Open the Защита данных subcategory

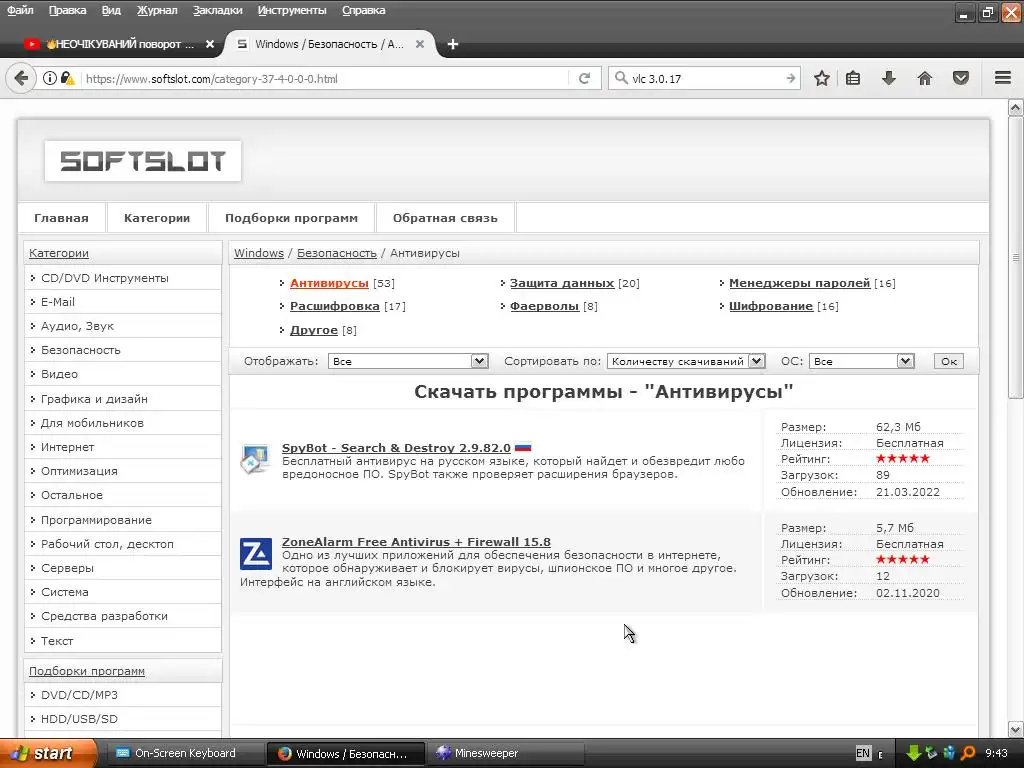(562, 283)
